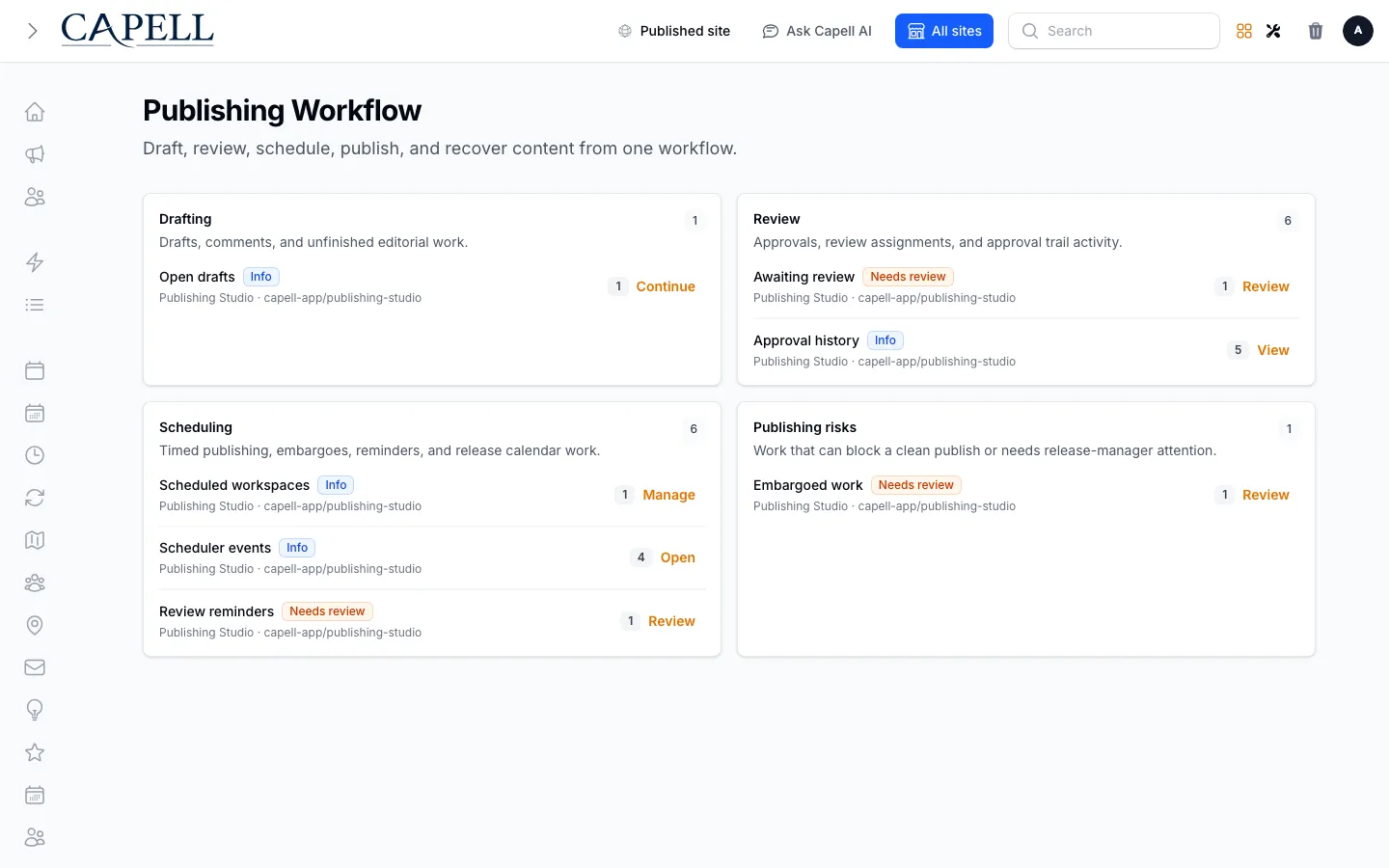Continue the Open drafts item
Image resolution: width=1389 pixels, height=868 pixels.
point(666,286)
